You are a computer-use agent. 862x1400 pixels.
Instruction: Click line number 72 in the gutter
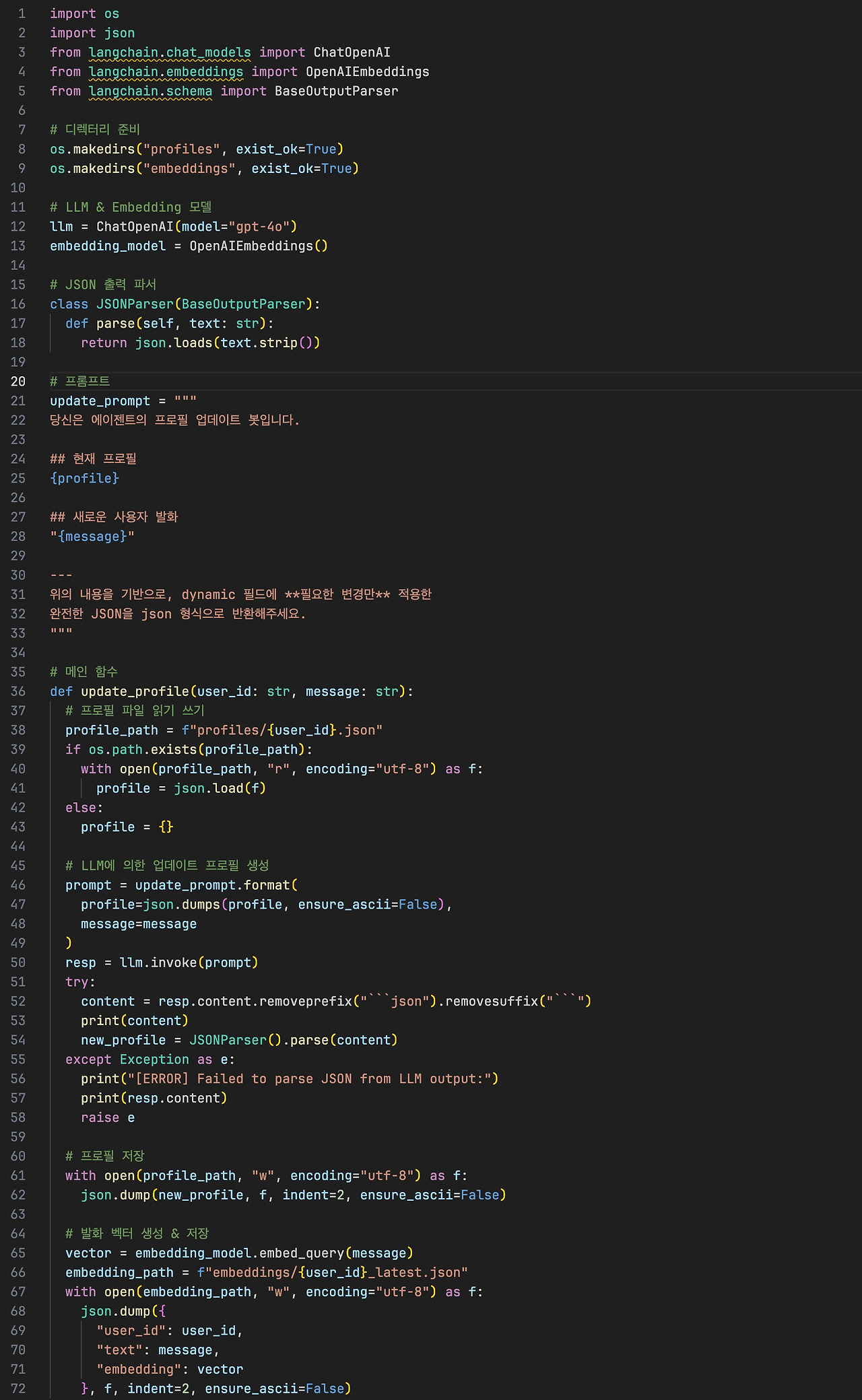(x=18, y=1389)
